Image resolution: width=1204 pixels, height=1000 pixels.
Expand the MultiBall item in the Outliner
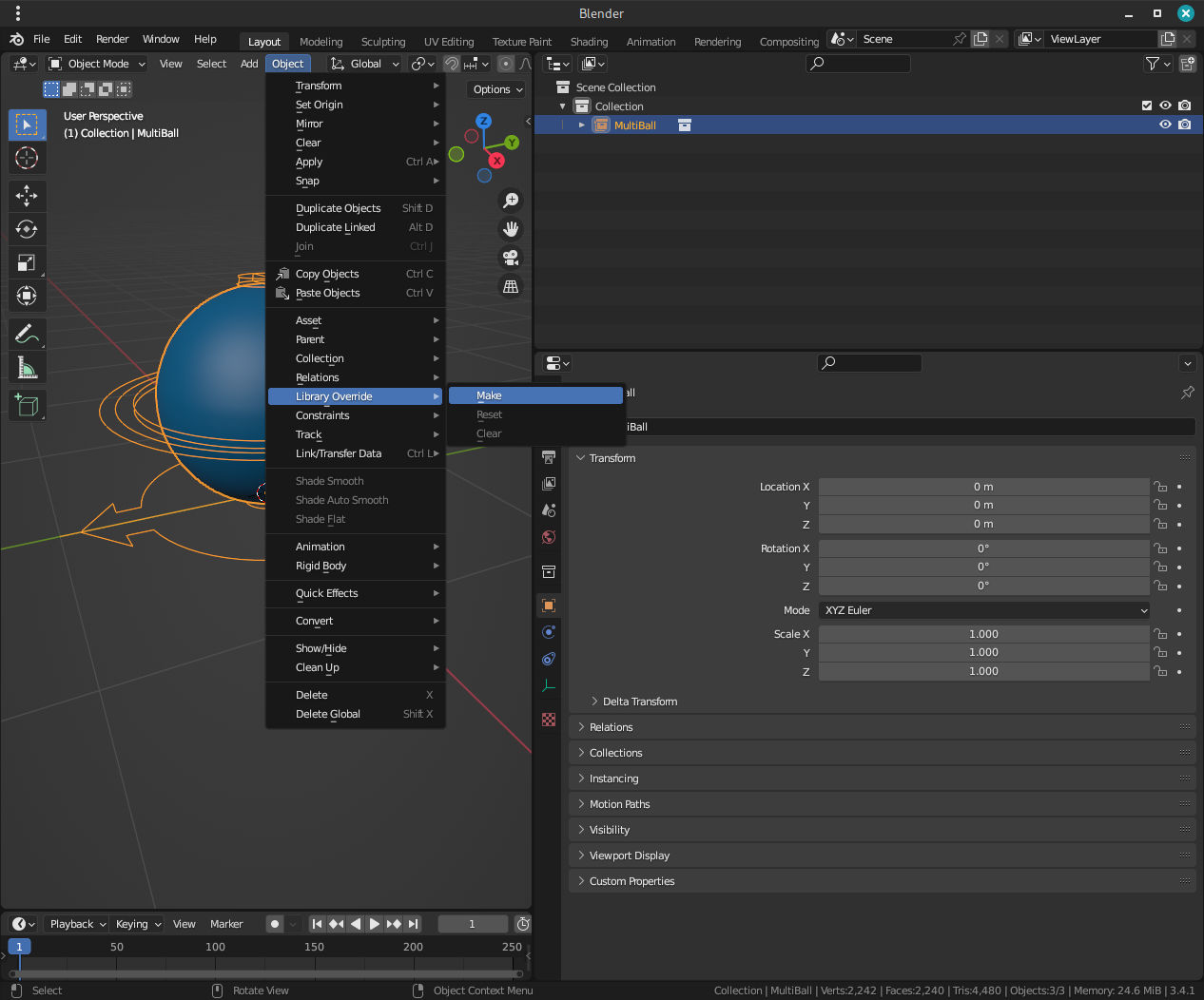pyautogui.click(x=581, y=125)
